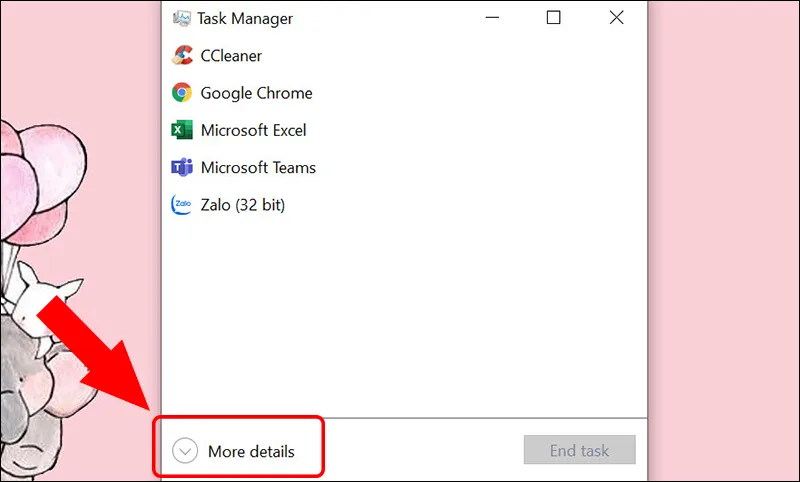
Task: Click the Zalo app icon
Action: pyautogui.click(x=182, y=205)
